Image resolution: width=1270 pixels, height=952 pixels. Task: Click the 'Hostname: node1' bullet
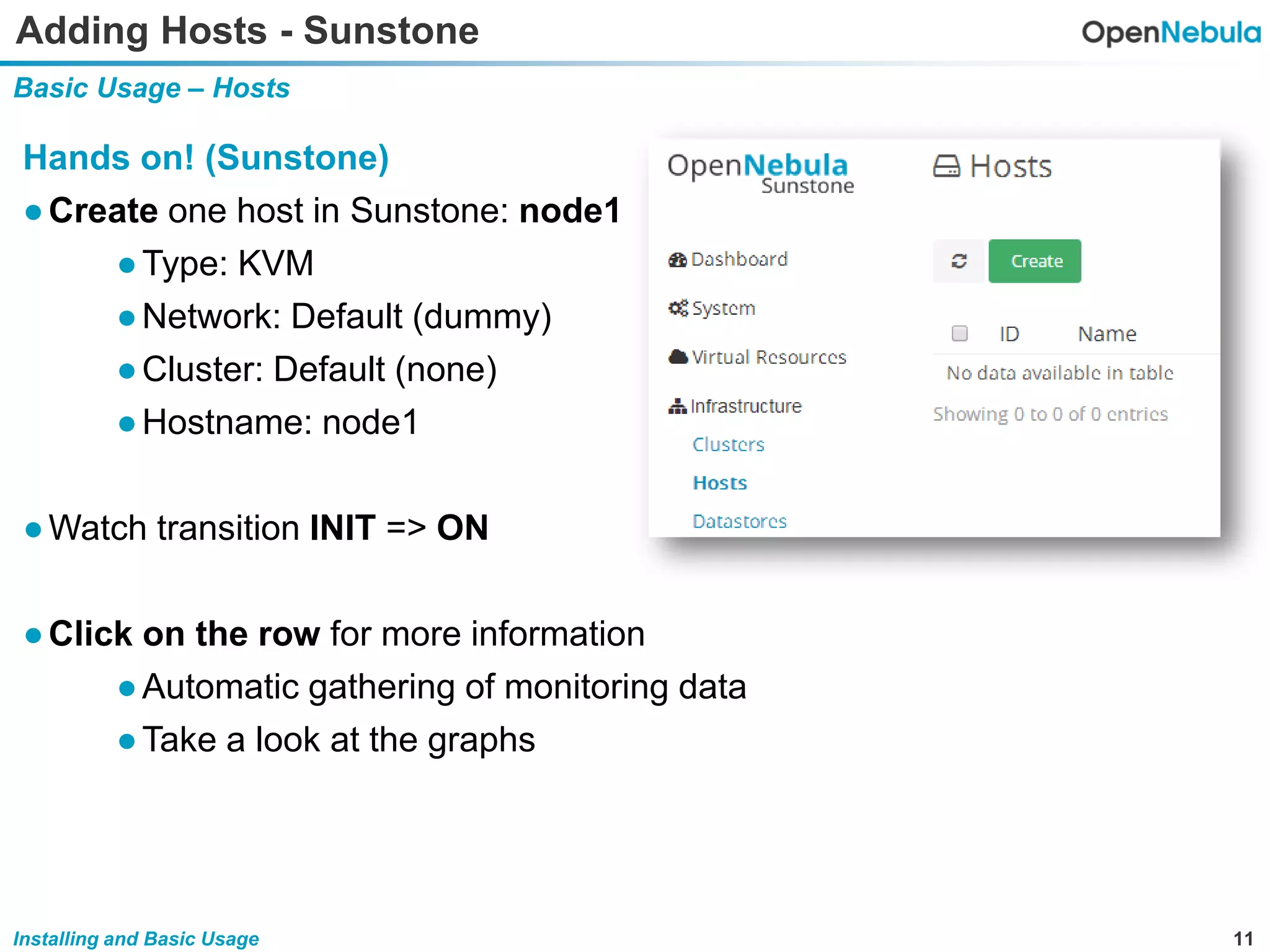point(280,423)
